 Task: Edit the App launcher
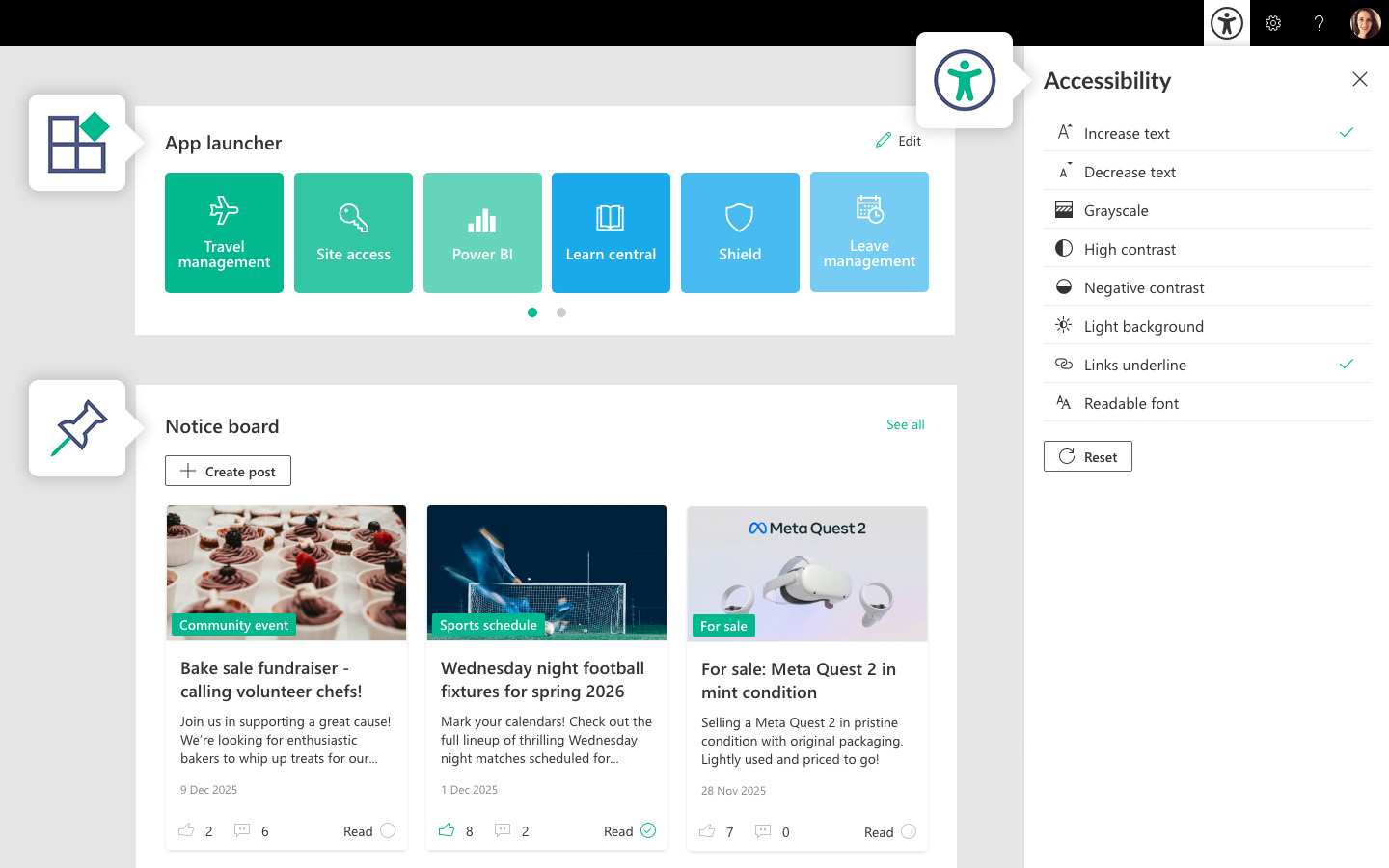[x=898, y=141]
